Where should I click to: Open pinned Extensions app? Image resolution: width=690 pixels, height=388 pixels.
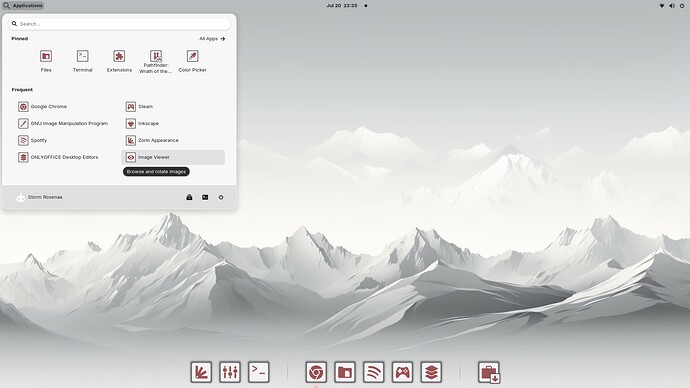point(119,61)
